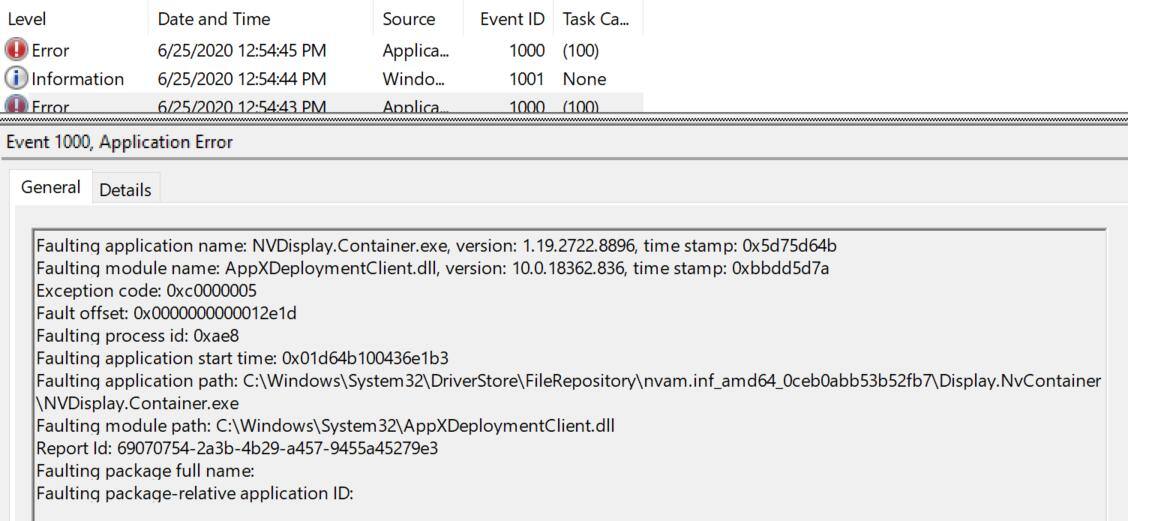Click the 'Event 1000, Application Error' pane heading
The width and height of the screenshot is (1152, 521).
[119, 142]
